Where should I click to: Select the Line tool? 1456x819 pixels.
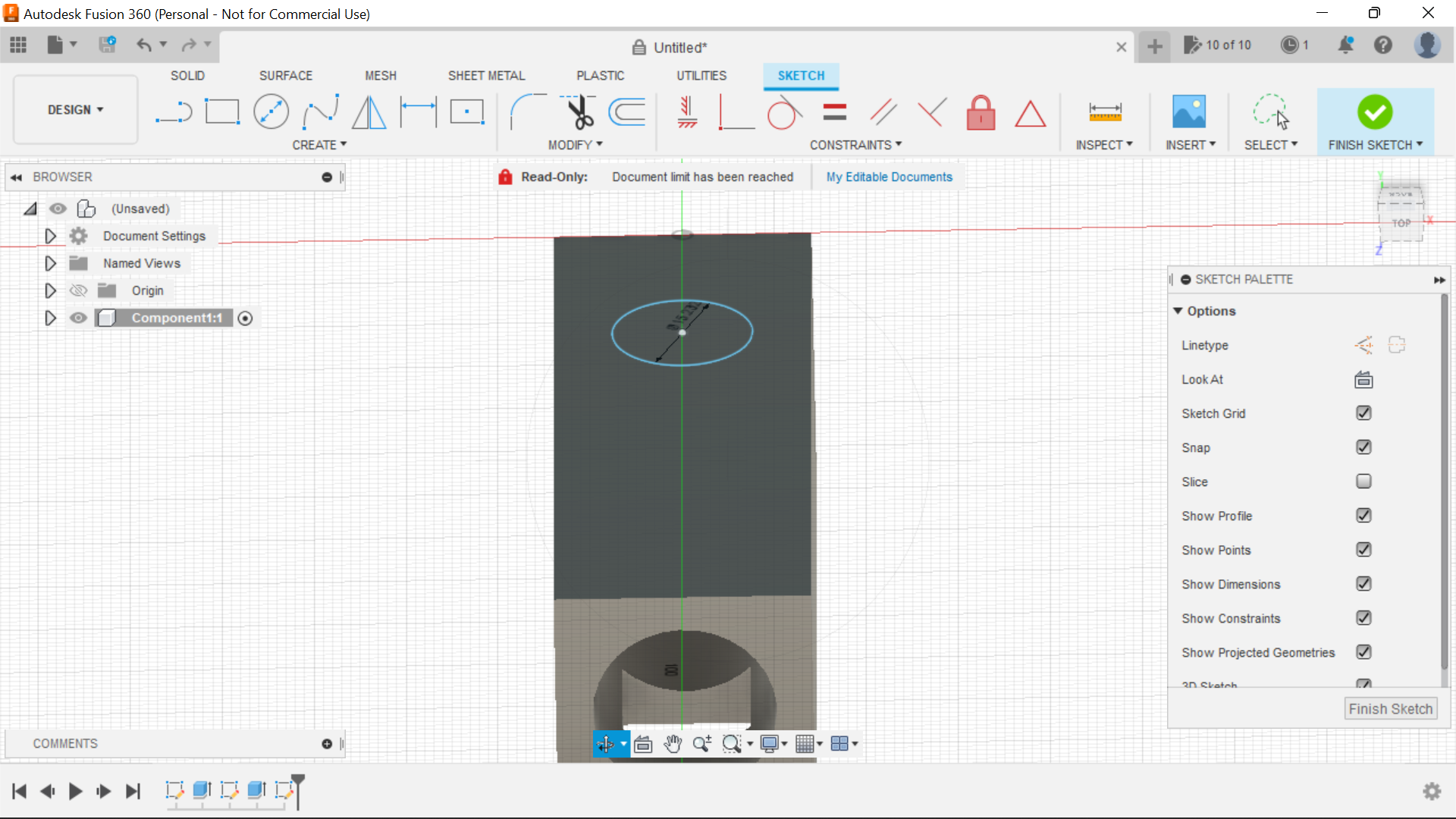(174, 111)
